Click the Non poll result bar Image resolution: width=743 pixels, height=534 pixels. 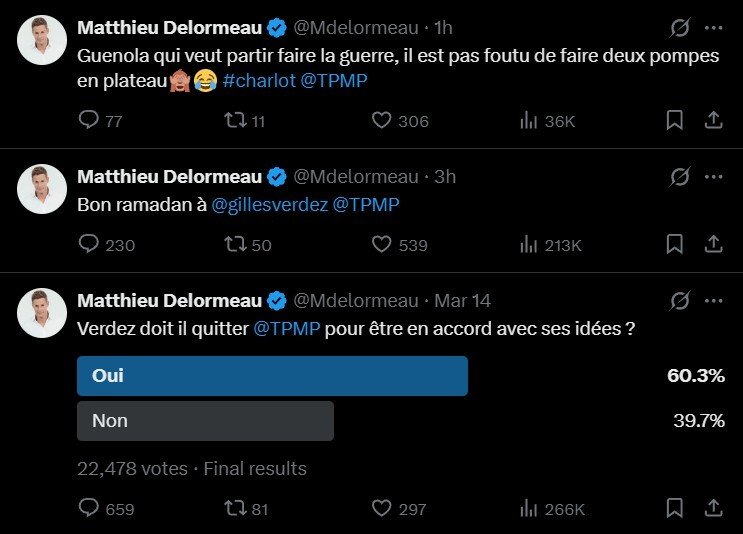click(x=205, y=421)
